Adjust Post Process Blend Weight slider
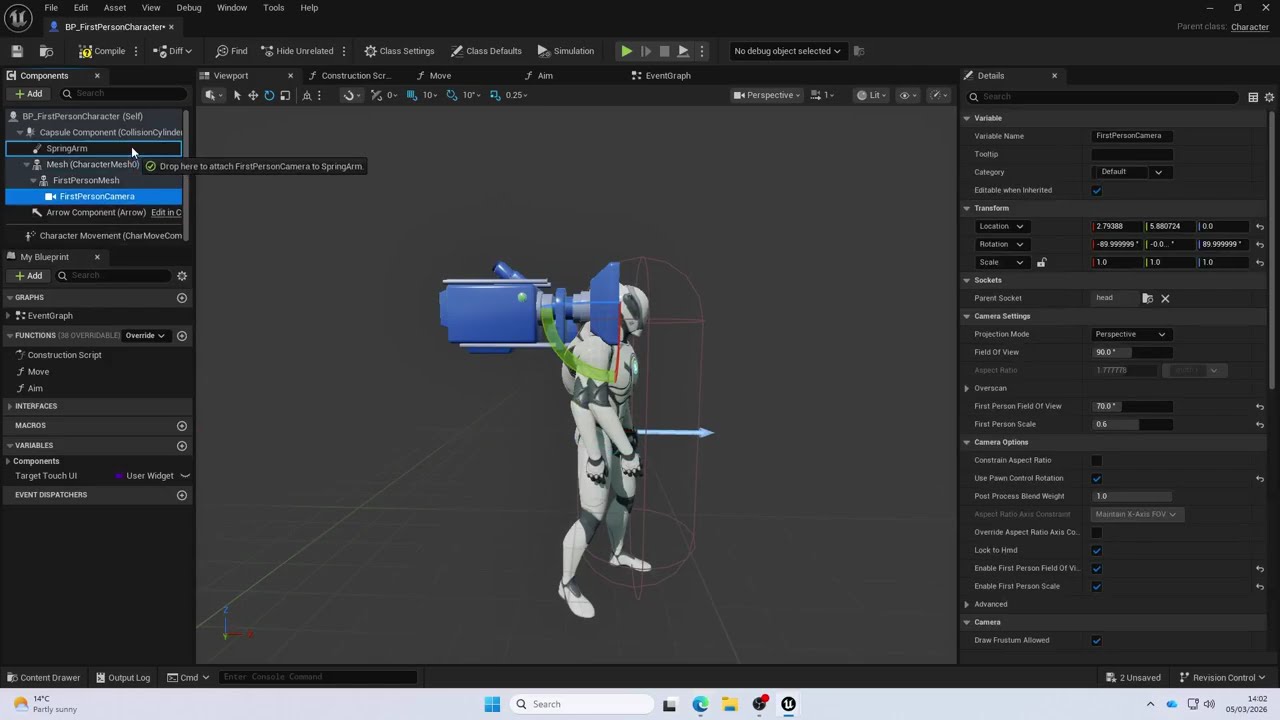 click(x=1132, y=496)
